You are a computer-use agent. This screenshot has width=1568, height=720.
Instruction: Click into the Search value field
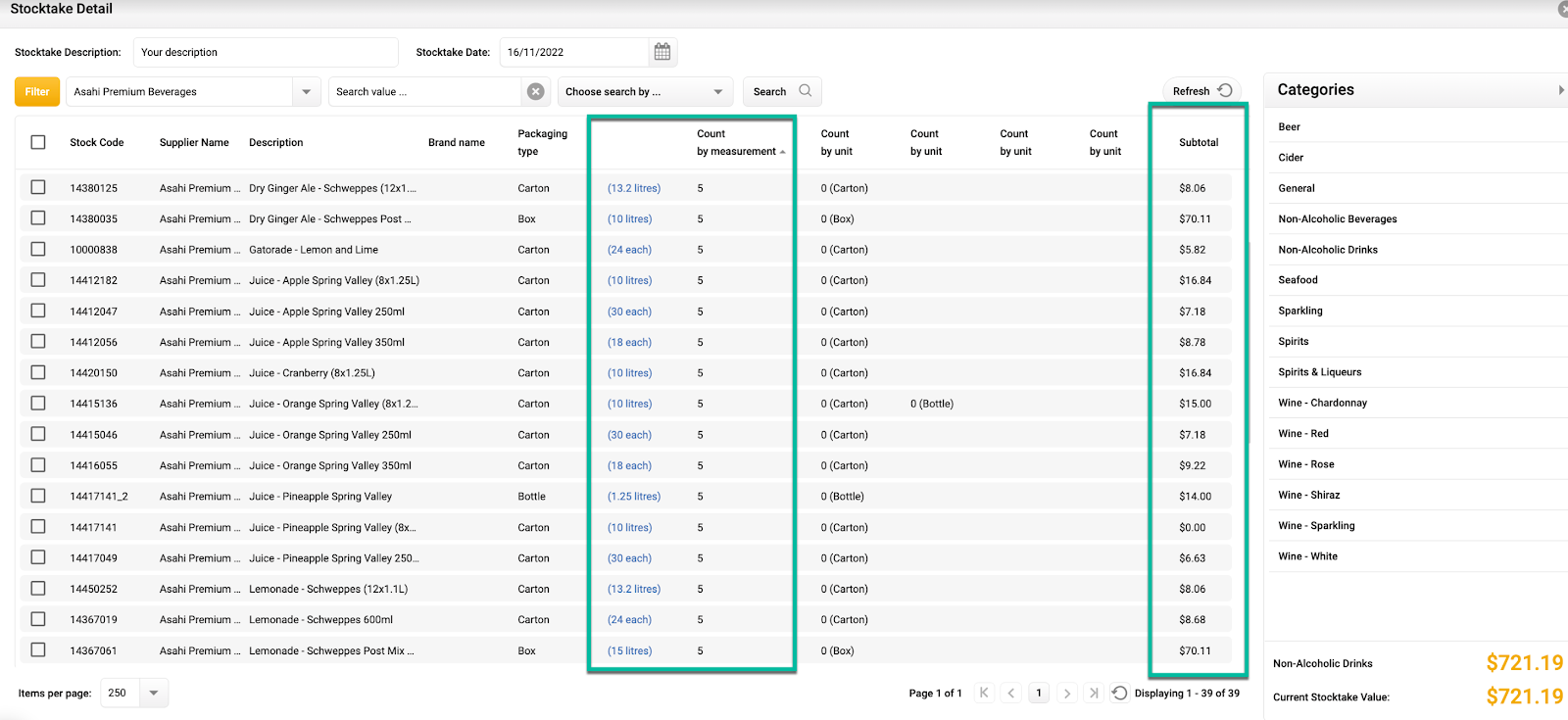425,91
